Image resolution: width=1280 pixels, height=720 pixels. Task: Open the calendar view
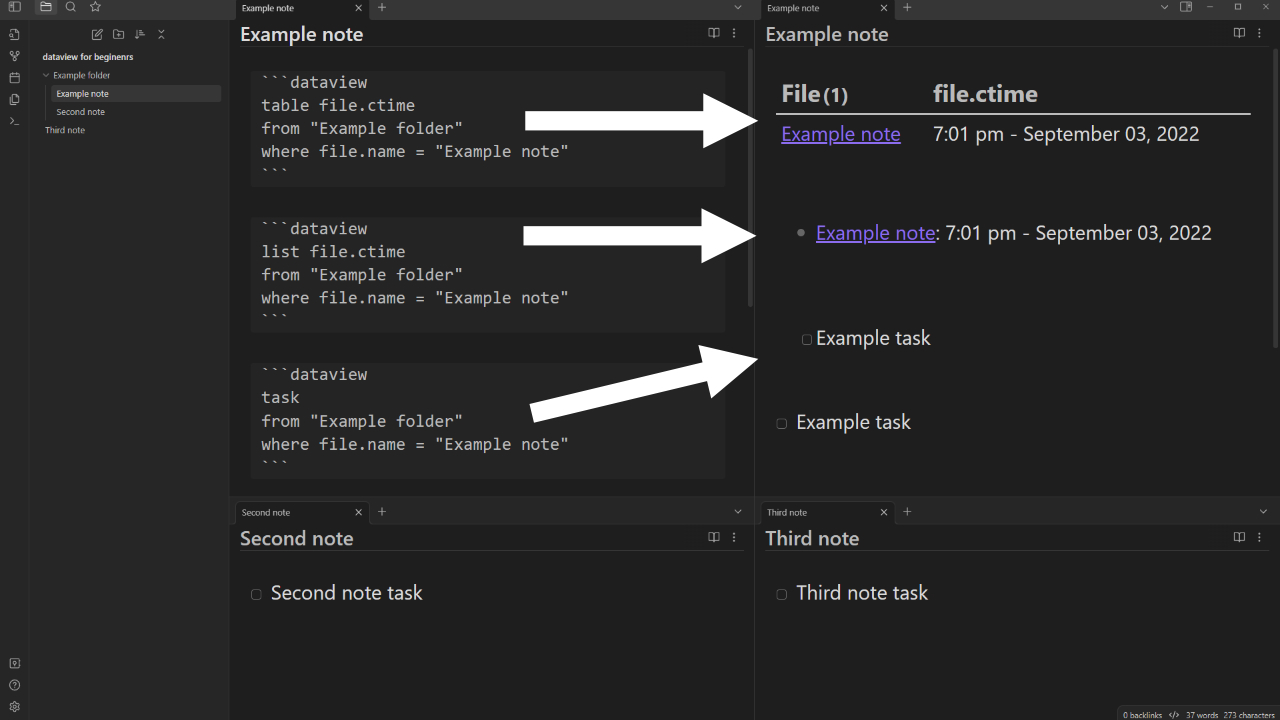point(13,77)
